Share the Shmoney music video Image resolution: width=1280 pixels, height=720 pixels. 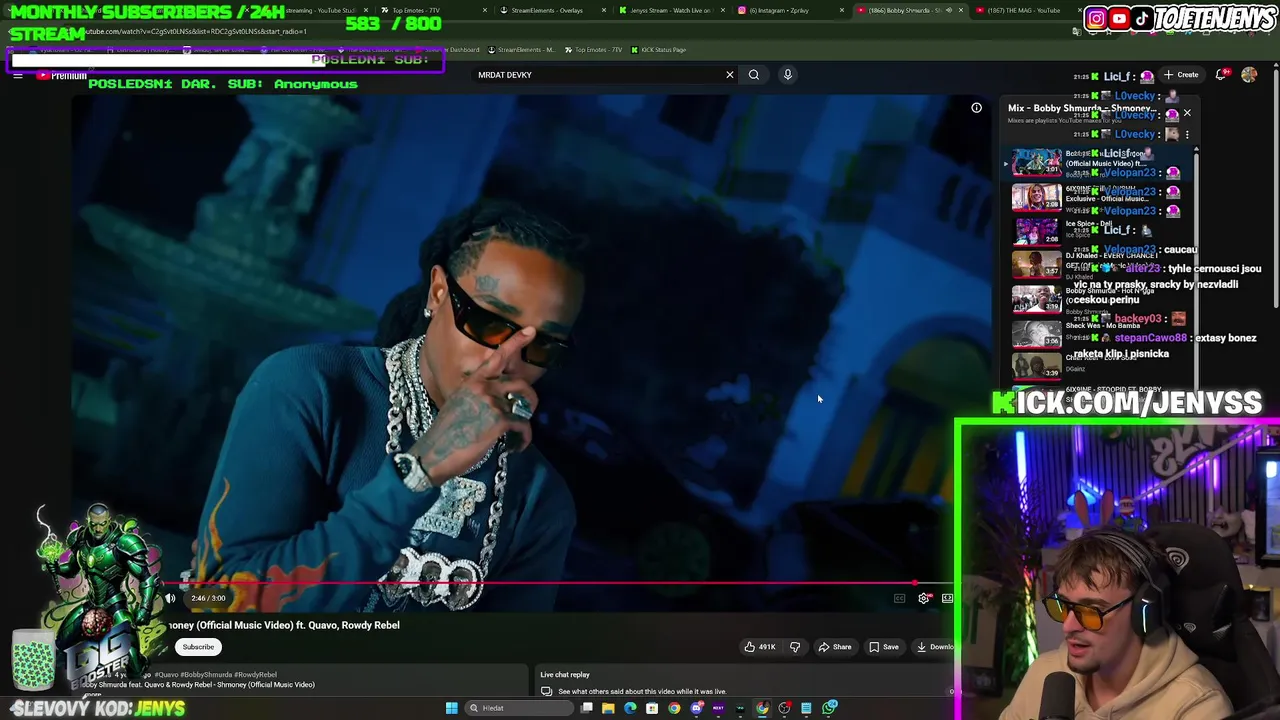[x=835, y=647]
